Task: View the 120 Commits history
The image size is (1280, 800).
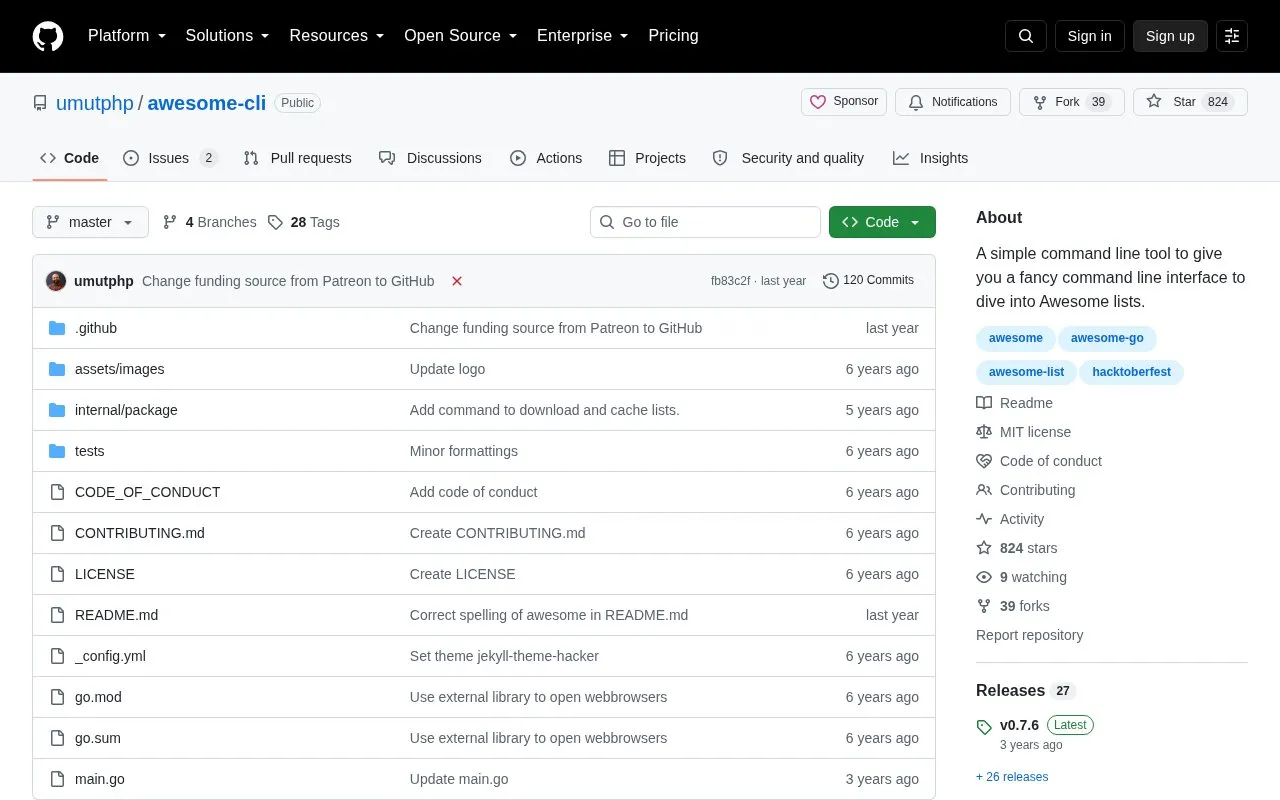Action: [x=868, y=281]
